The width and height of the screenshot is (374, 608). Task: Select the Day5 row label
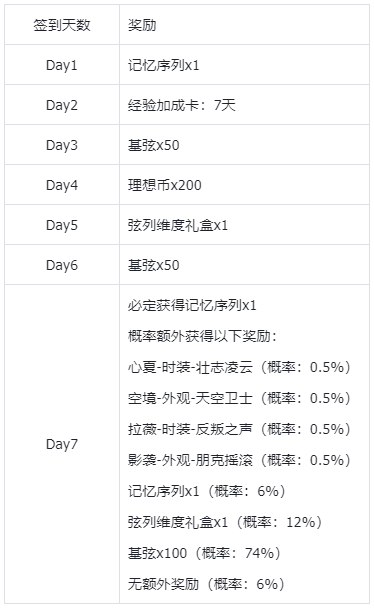(62, 225)
